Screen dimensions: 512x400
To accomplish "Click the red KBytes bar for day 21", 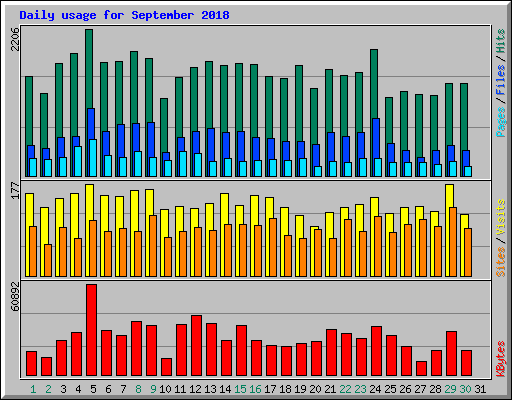I will click(x=331, y=352).
